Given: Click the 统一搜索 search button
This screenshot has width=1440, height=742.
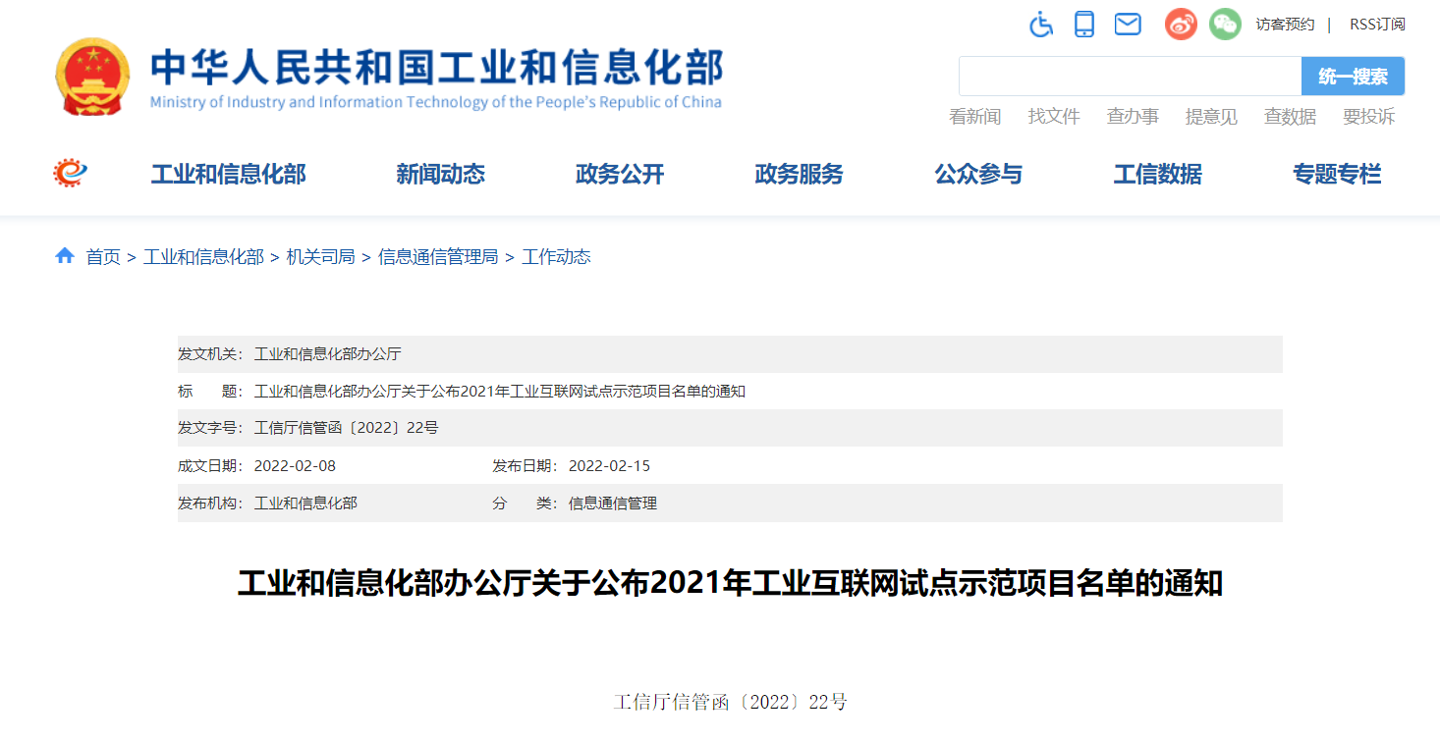Looking at the screenshot, I should pos(1353,76).
